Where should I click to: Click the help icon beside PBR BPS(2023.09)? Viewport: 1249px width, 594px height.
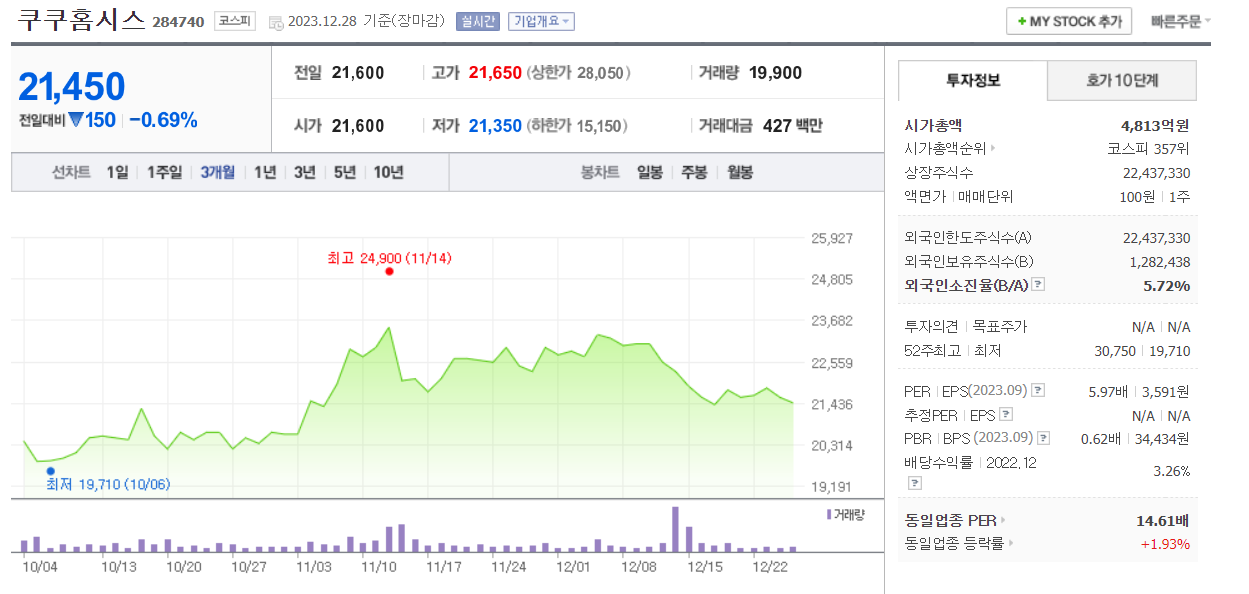click(1044, 438)
